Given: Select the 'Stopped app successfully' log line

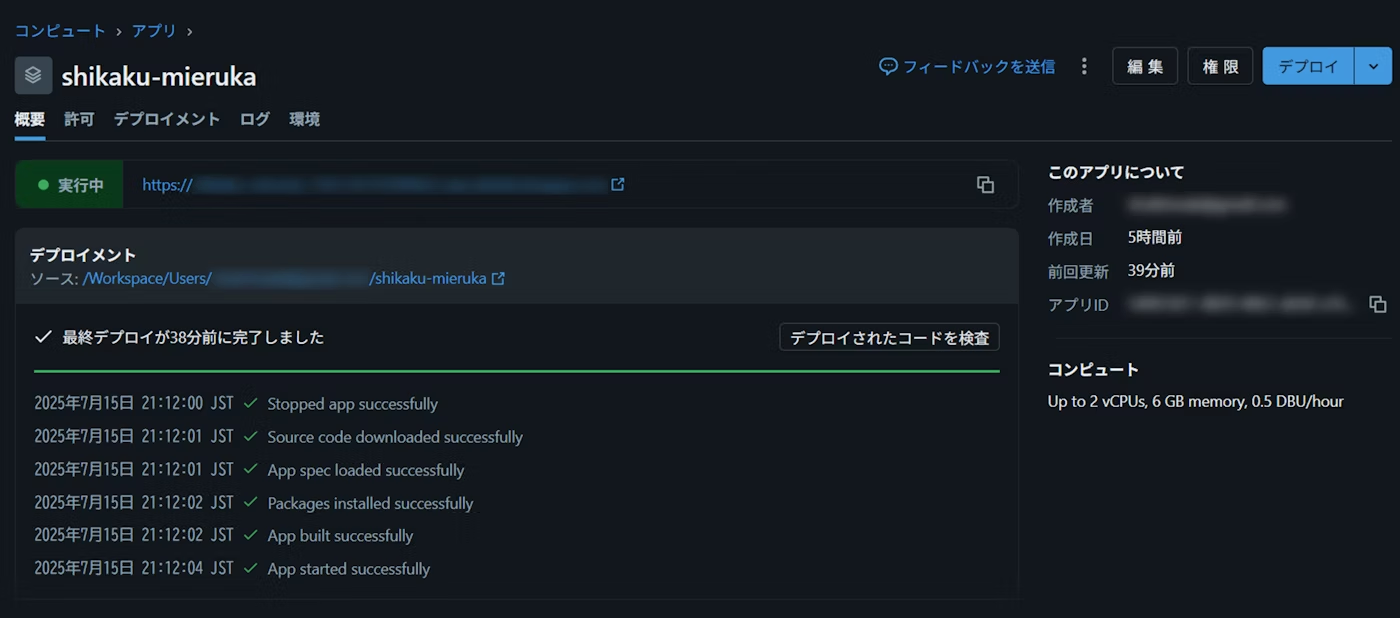Looking at the screenshot, I should click(352, 404).
